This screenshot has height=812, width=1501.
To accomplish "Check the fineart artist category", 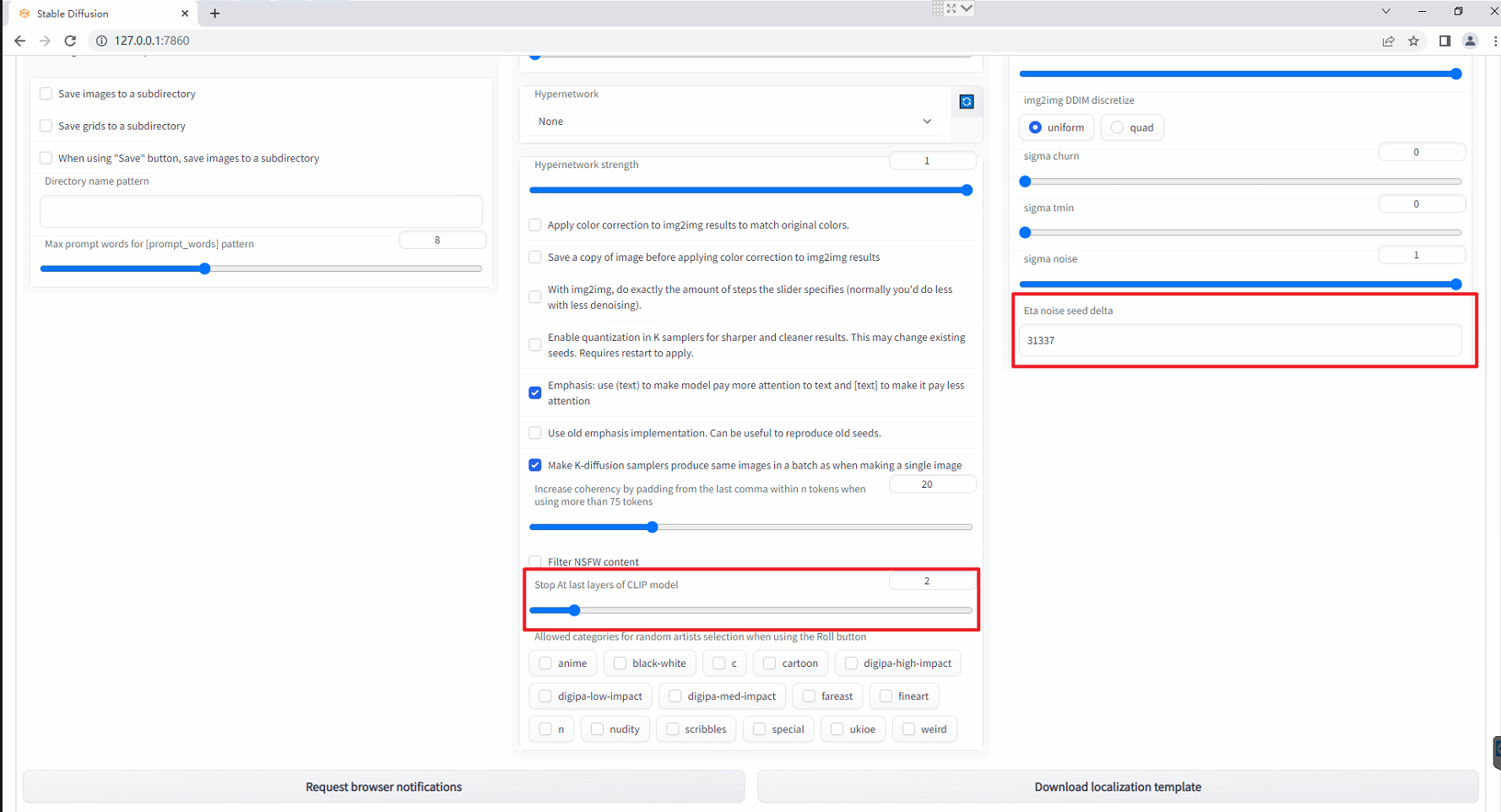I will click(x=904, y=696).
